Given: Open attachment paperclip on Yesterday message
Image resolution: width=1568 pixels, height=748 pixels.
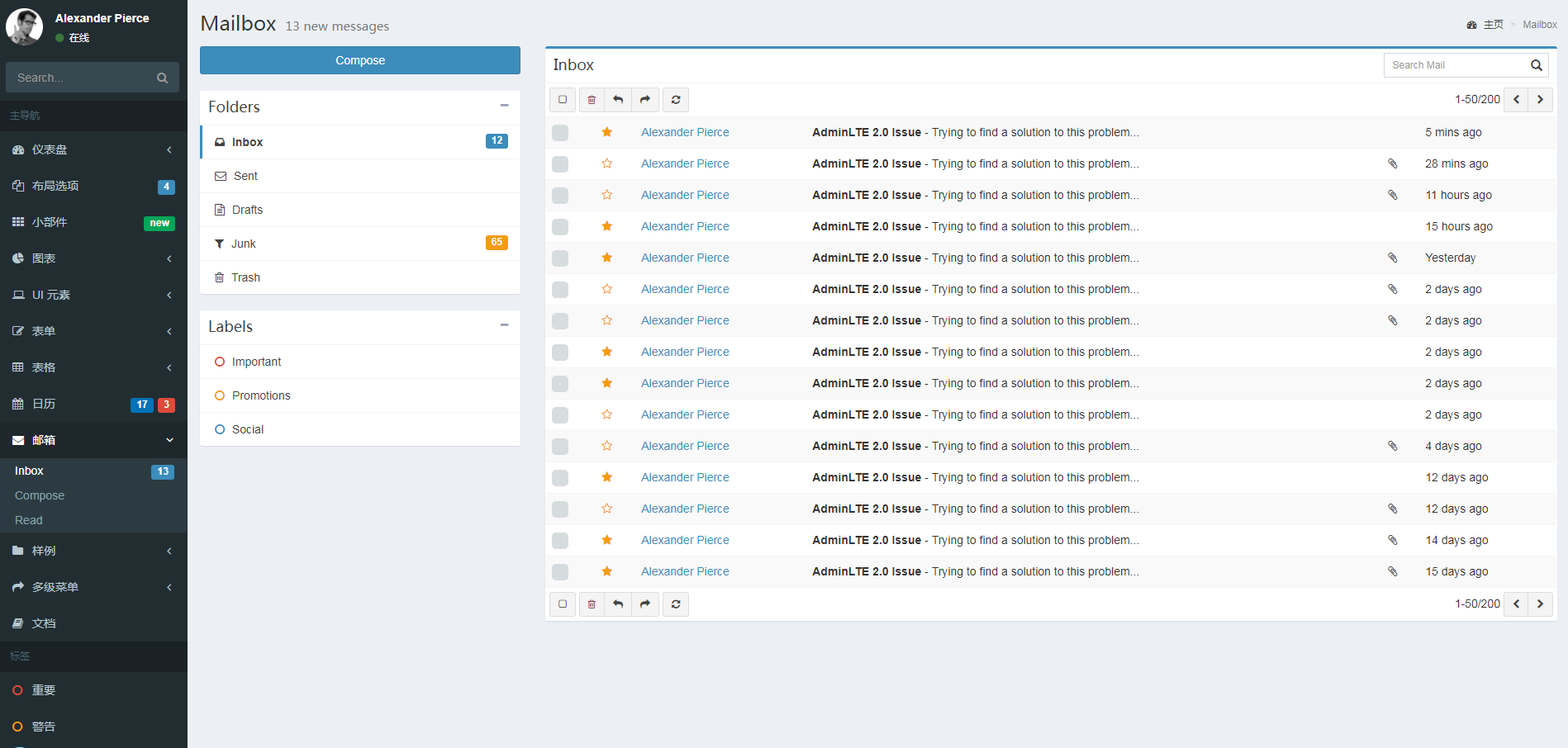Looking at the screenshot, I should (1392, 258).
